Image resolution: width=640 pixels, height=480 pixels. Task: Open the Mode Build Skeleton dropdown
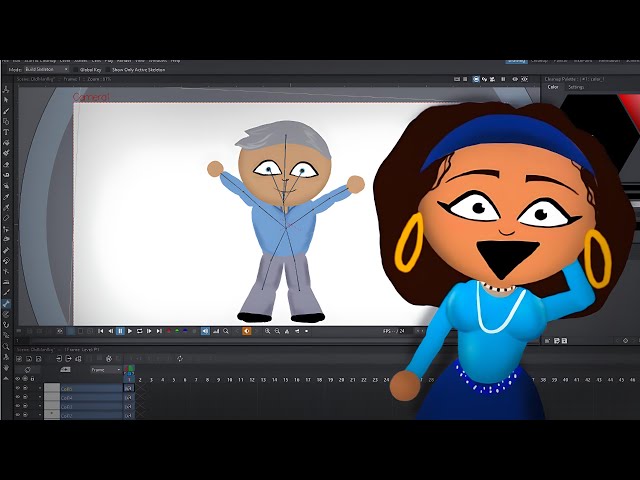(46, 69)
